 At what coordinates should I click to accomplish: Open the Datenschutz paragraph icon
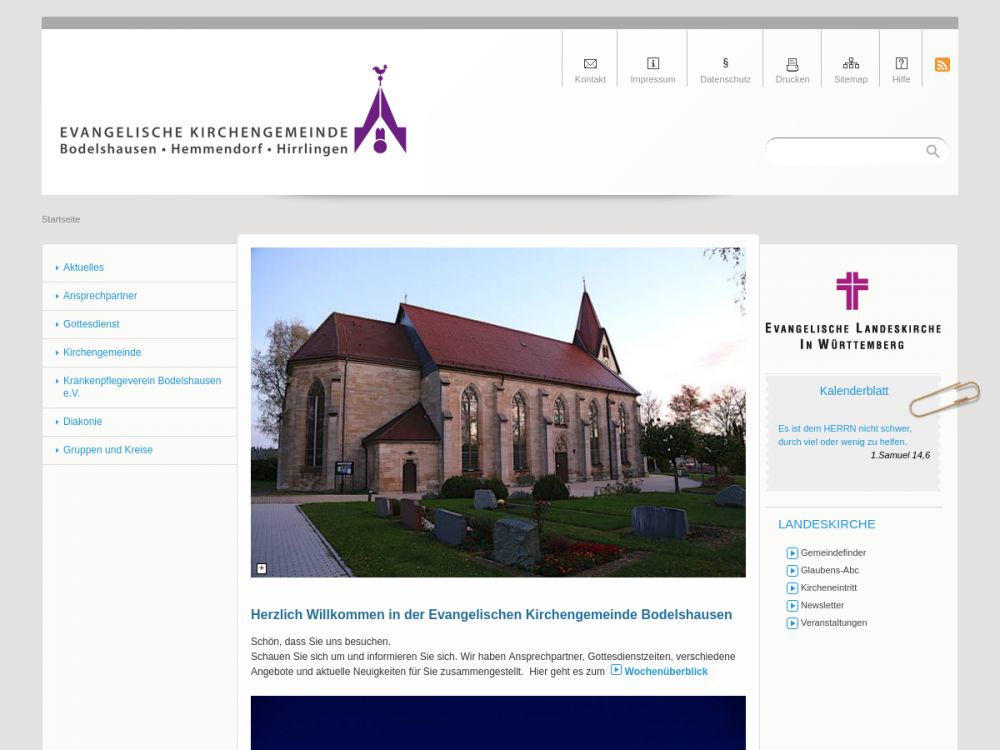pyautogui.click(x=725, y=64)
